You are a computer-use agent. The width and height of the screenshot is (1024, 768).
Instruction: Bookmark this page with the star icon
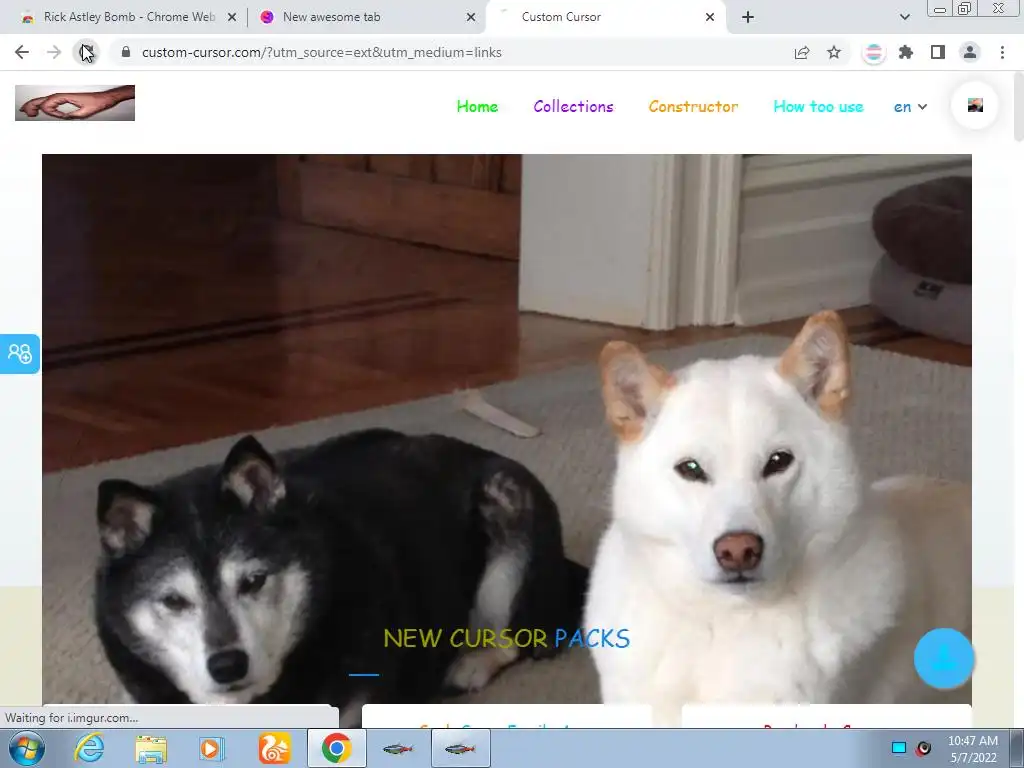tap(834, 52)
